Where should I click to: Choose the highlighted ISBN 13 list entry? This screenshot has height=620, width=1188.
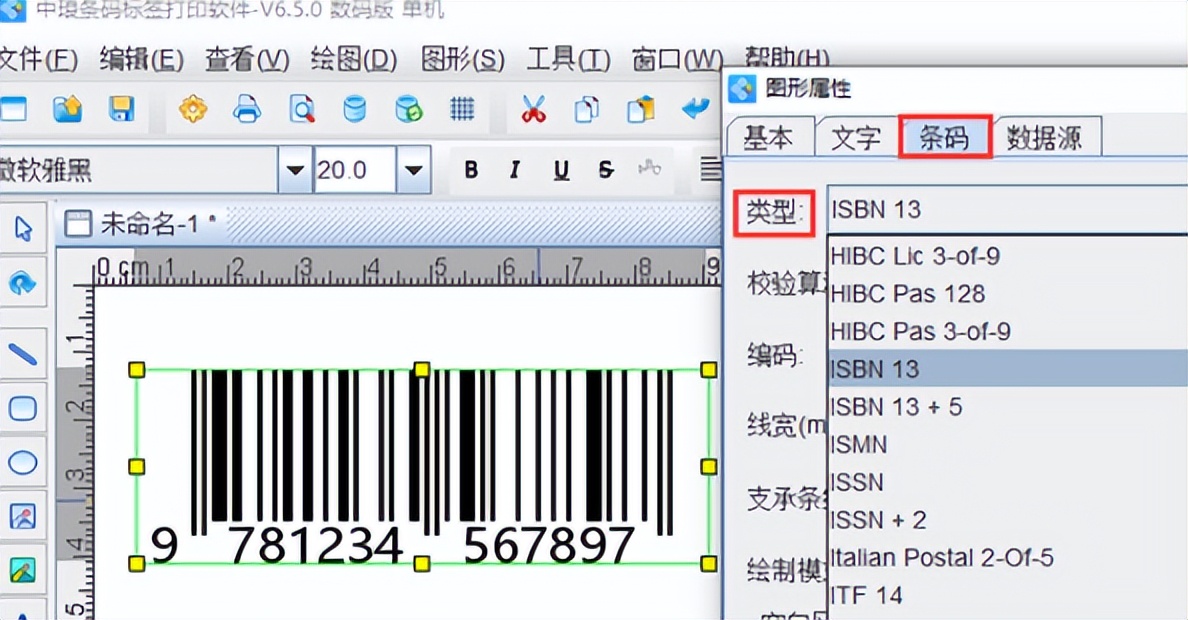tap(1008, 368)
